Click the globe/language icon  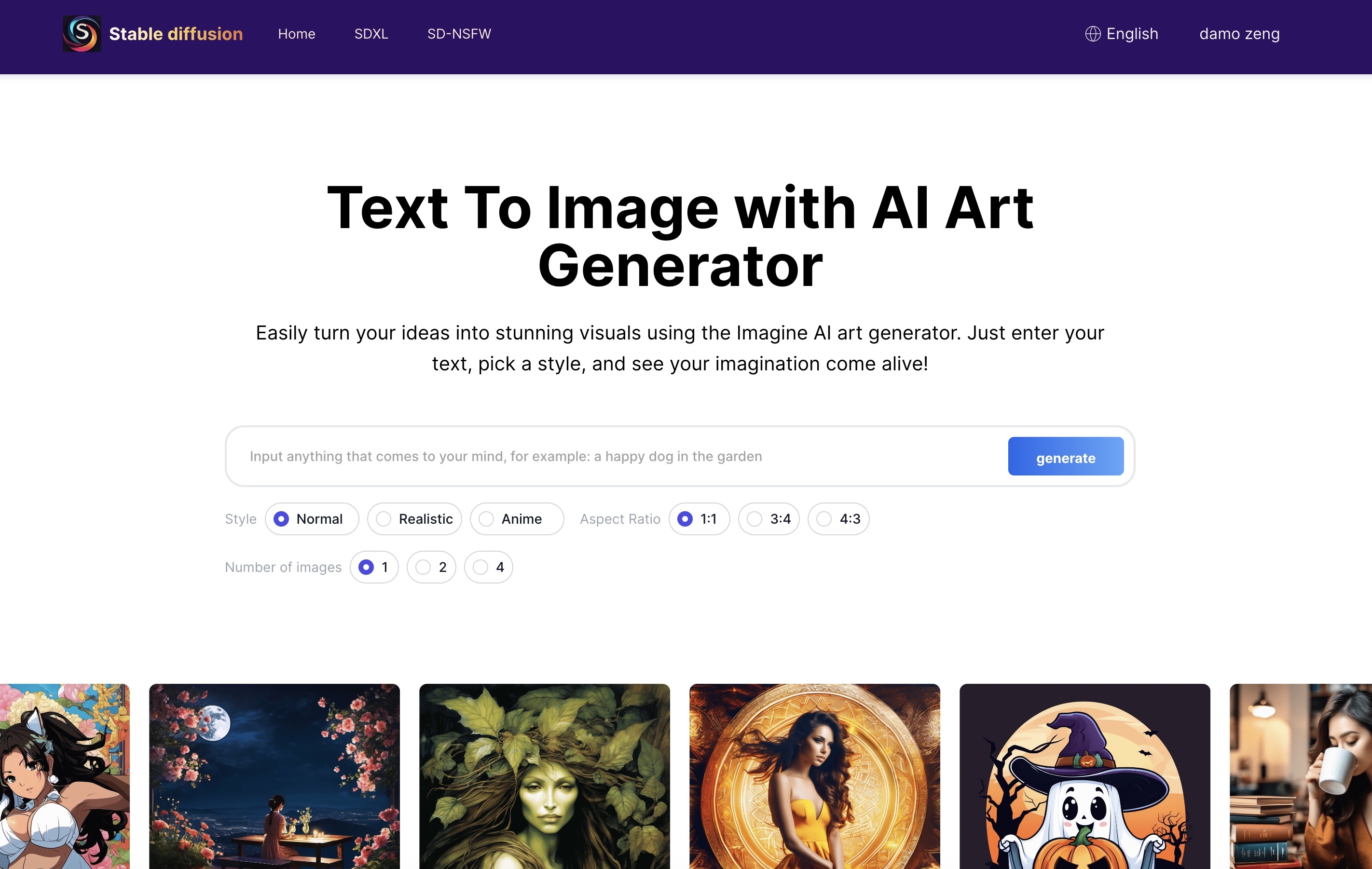1092,33
